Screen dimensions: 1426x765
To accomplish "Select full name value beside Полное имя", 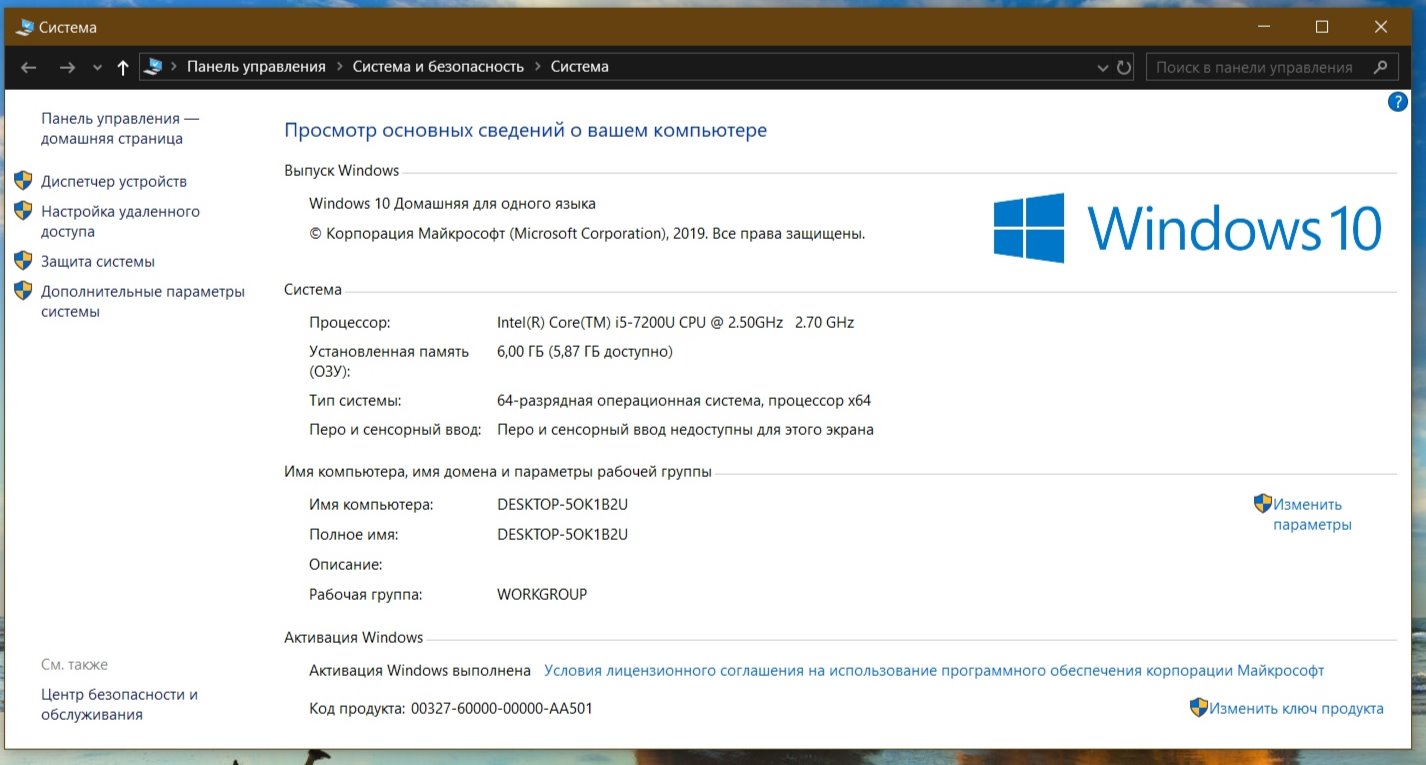I will click(562, 534).
